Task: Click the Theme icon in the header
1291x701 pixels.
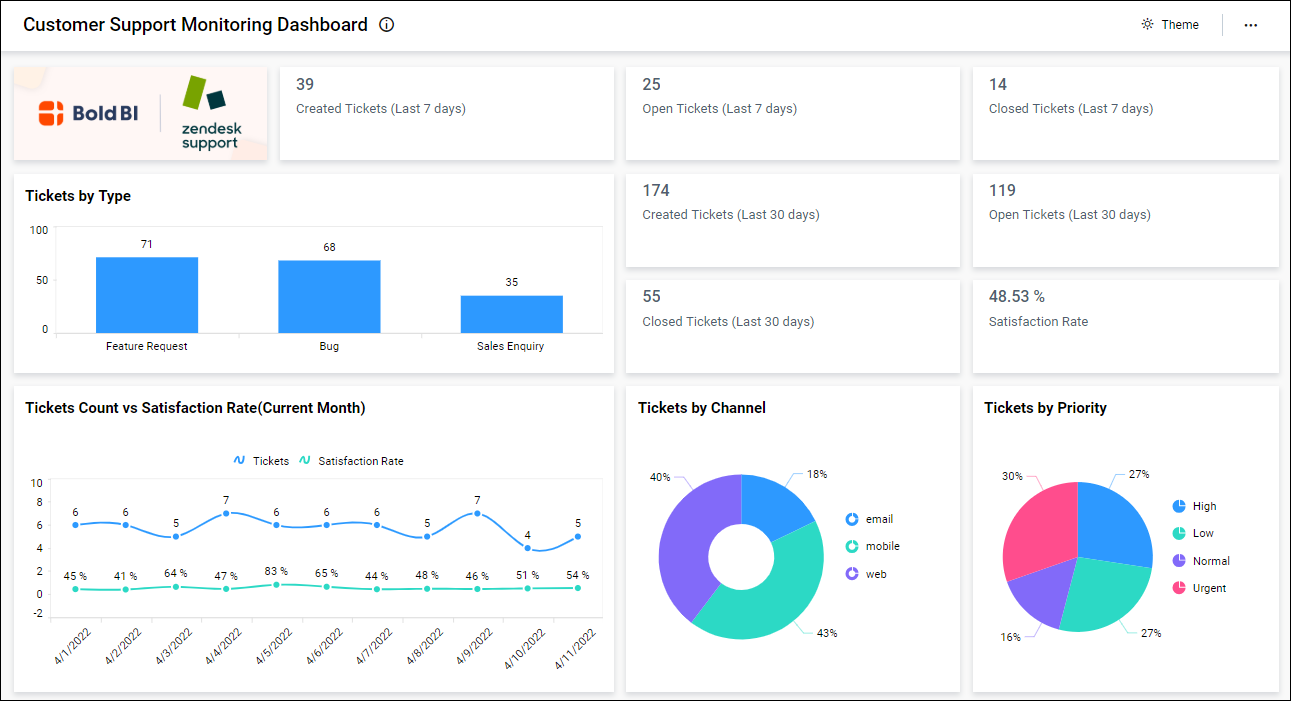Action: 1147,24
